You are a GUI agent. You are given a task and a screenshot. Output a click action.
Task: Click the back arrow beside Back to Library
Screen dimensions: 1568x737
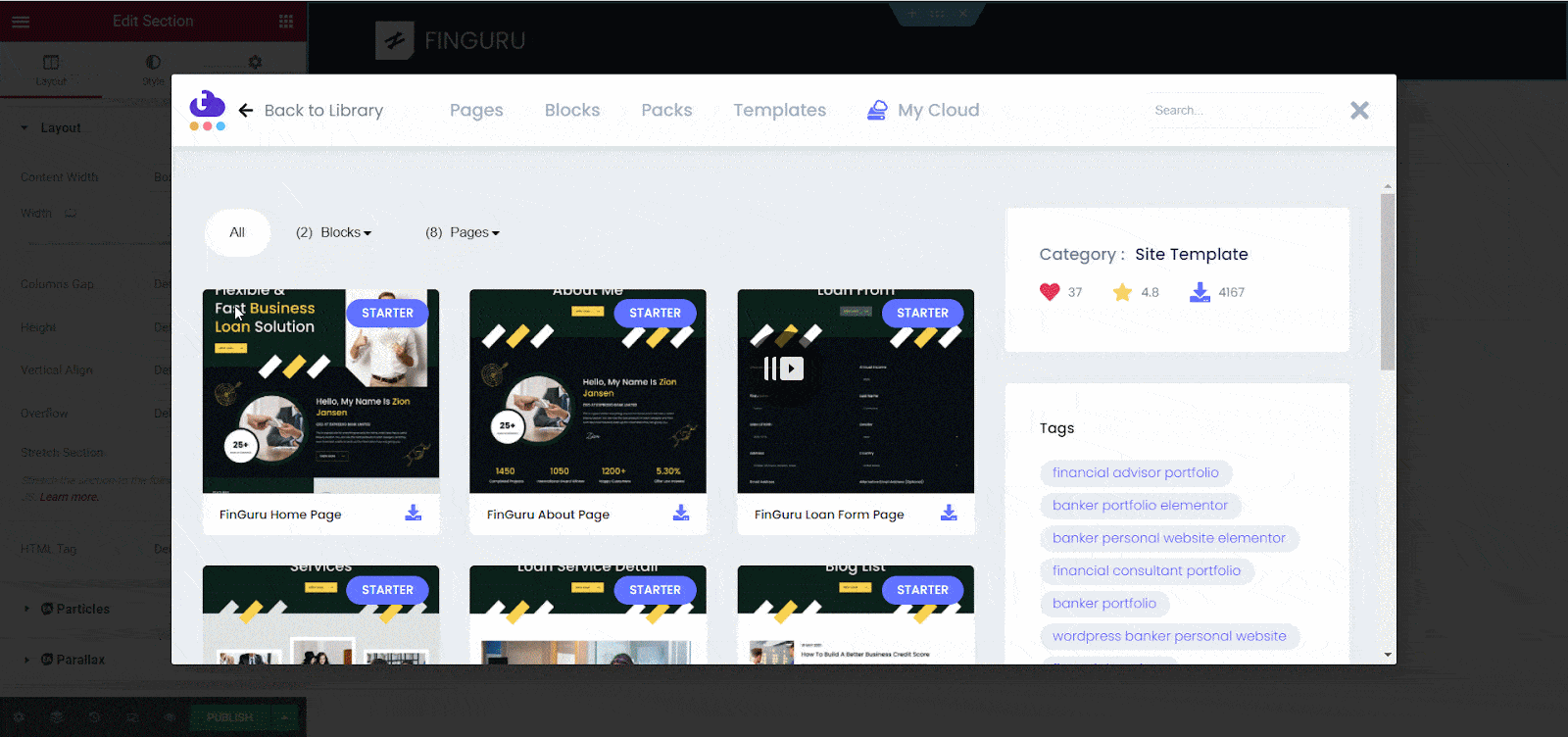tap(246, 111)
